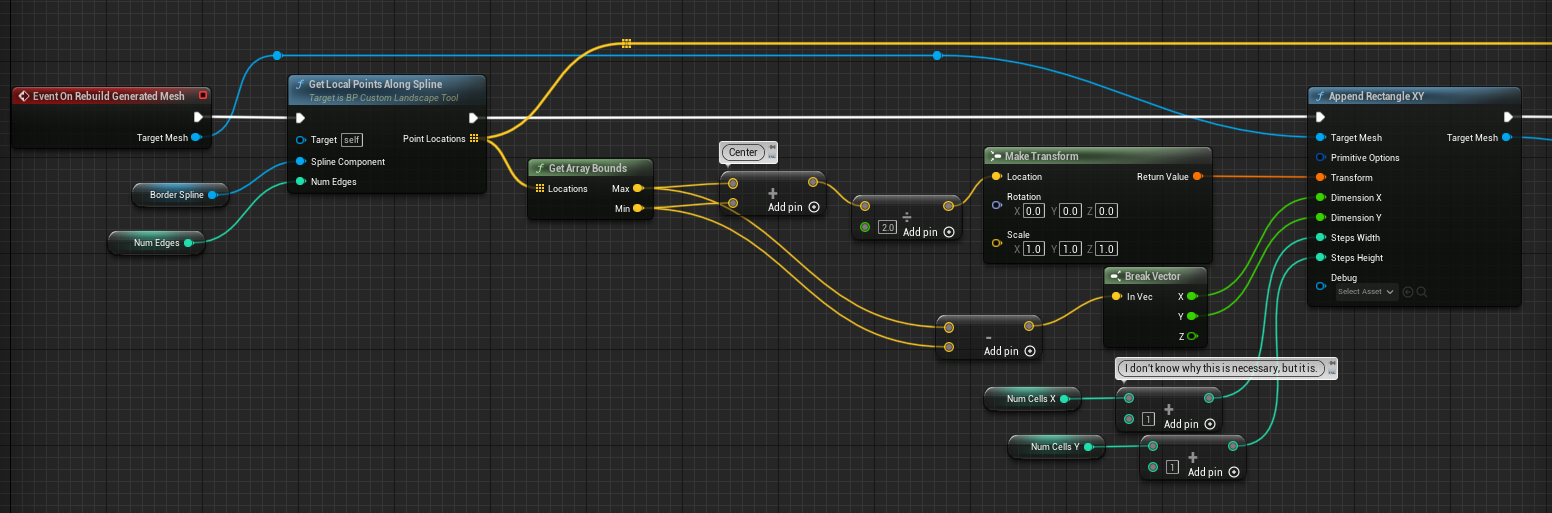
Task: Click the Browse magnifier icon under Debug
Action: point(1421,292)
